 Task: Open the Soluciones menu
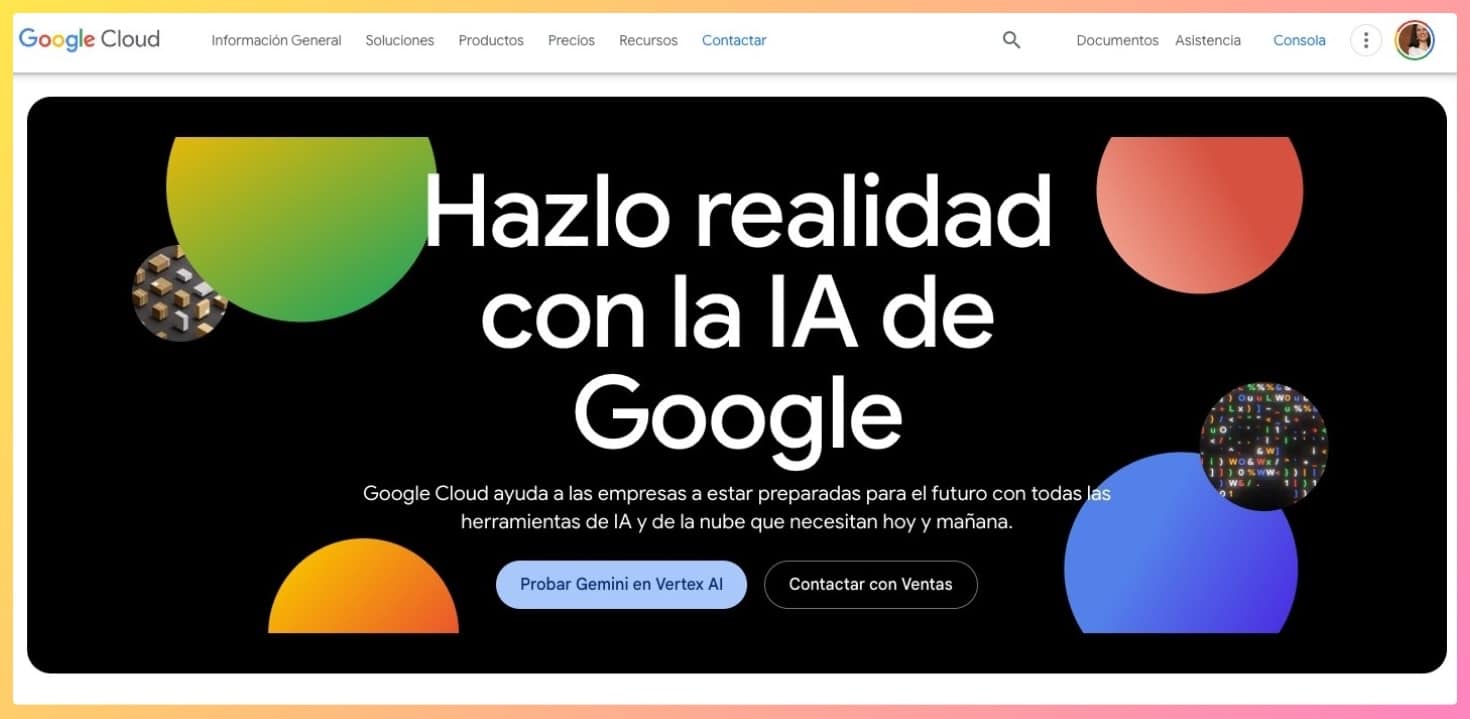point(400,40)
